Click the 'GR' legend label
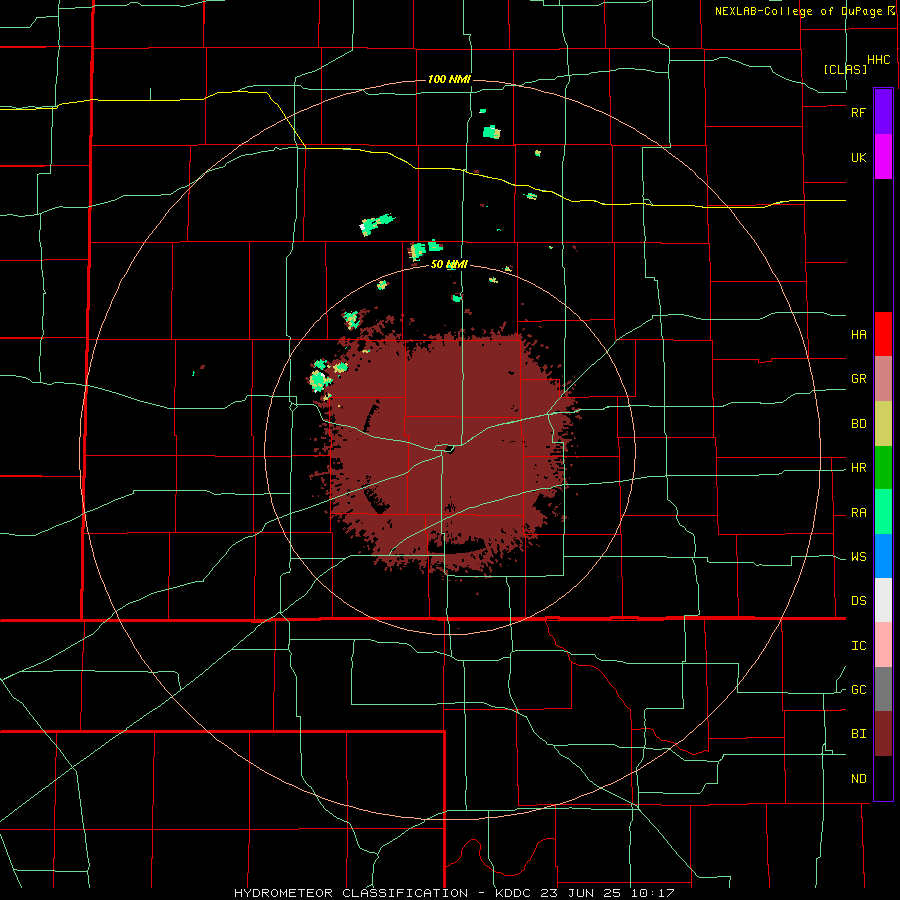900x900 pixels. pos(858,379)
